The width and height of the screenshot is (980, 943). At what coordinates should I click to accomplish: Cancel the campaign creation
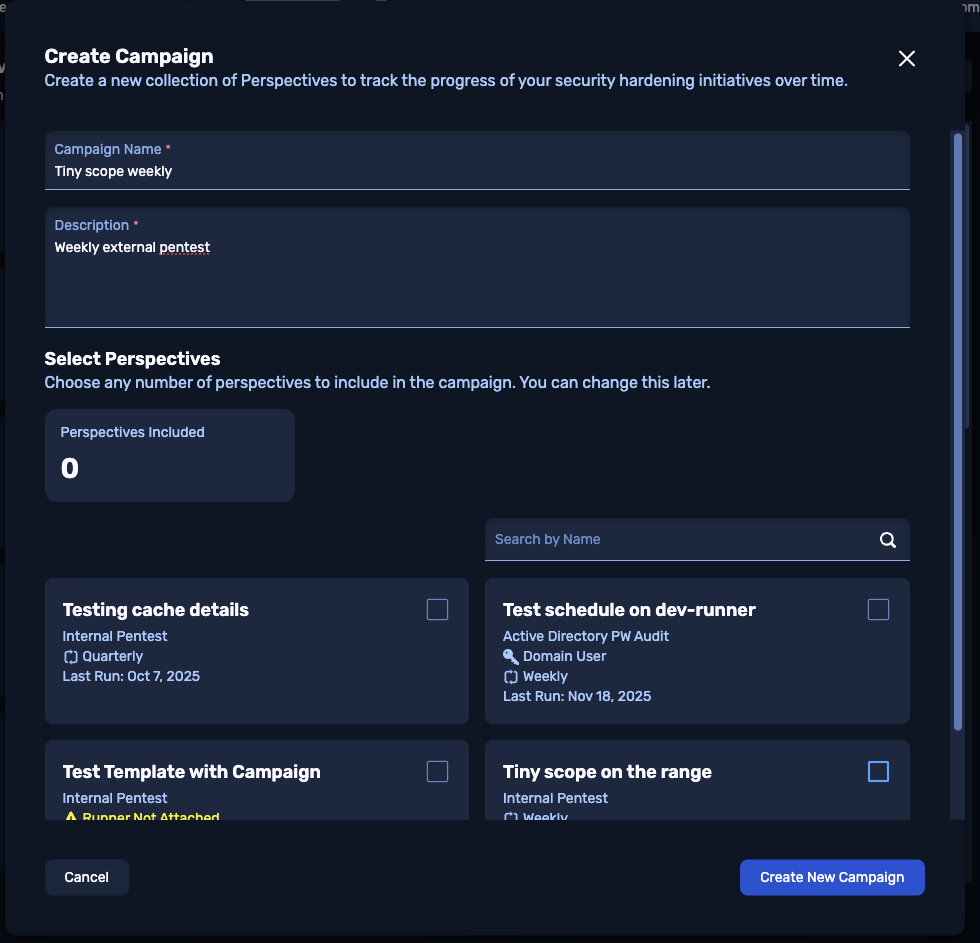(x=87, y=877)
